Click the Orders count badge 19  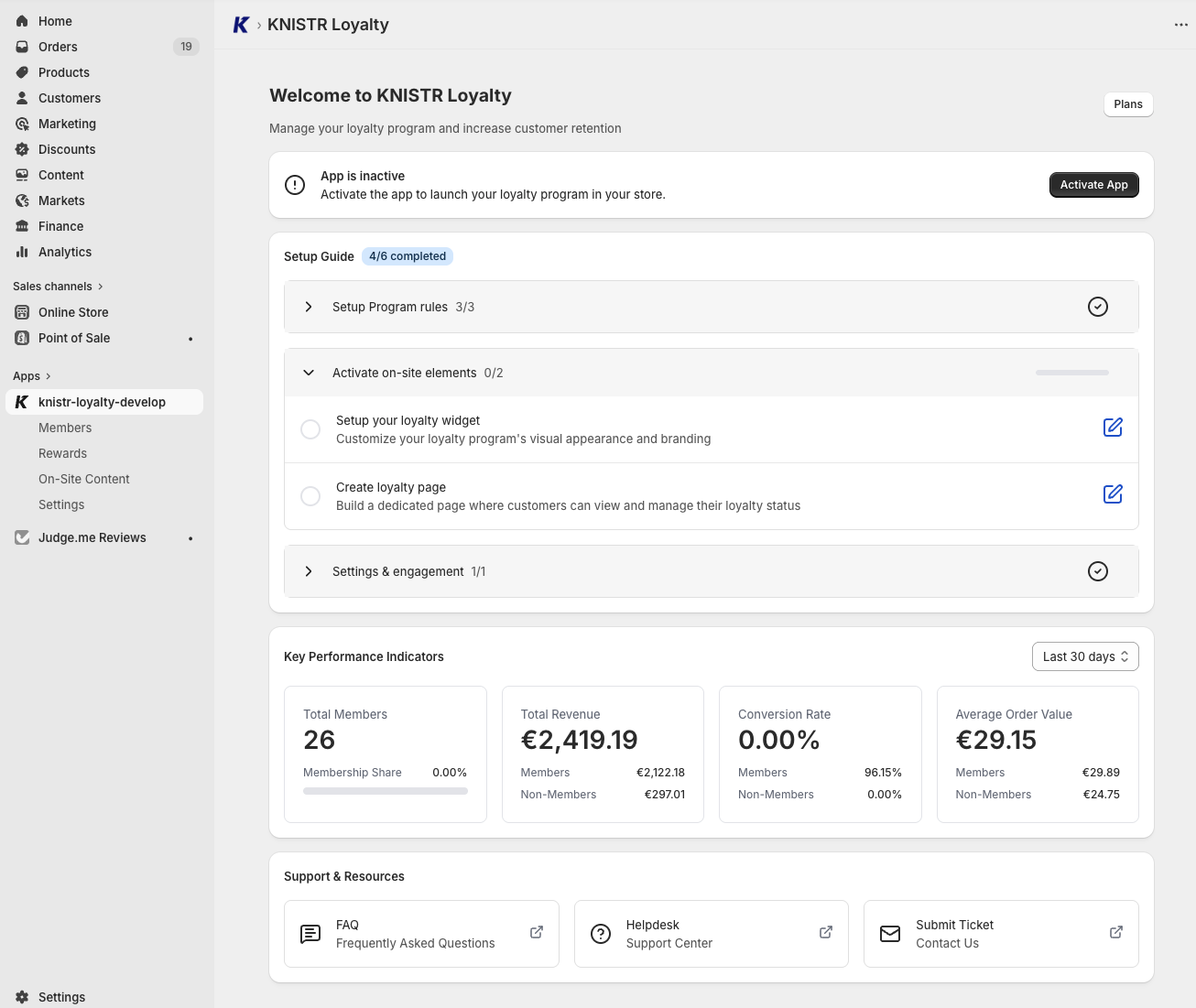[x=186, y=47]
